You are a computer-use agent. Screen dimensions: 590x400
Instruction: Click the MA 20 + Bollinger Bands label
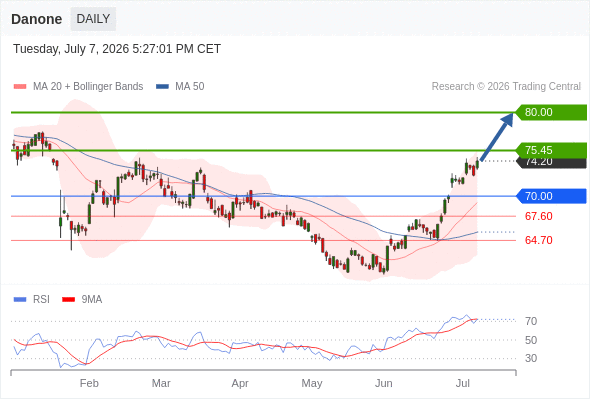tap(88, 87)
